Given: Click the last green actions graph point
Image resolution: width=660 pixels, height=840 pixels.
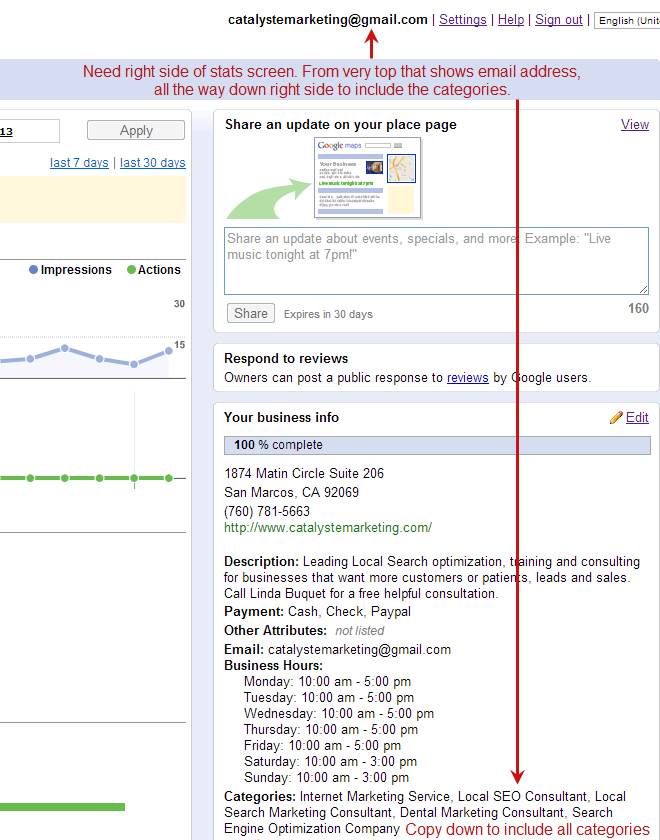Looking at the screenshot, I should point(169,478).
